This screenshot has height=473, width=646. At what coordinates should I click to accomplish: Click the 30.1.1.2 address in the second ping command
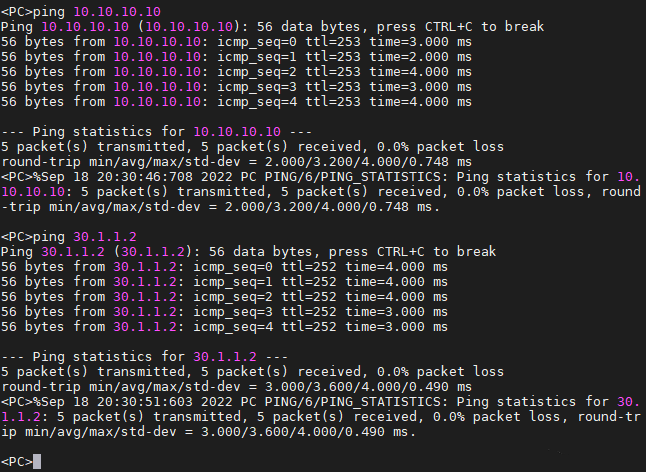(x=105, y=236)
